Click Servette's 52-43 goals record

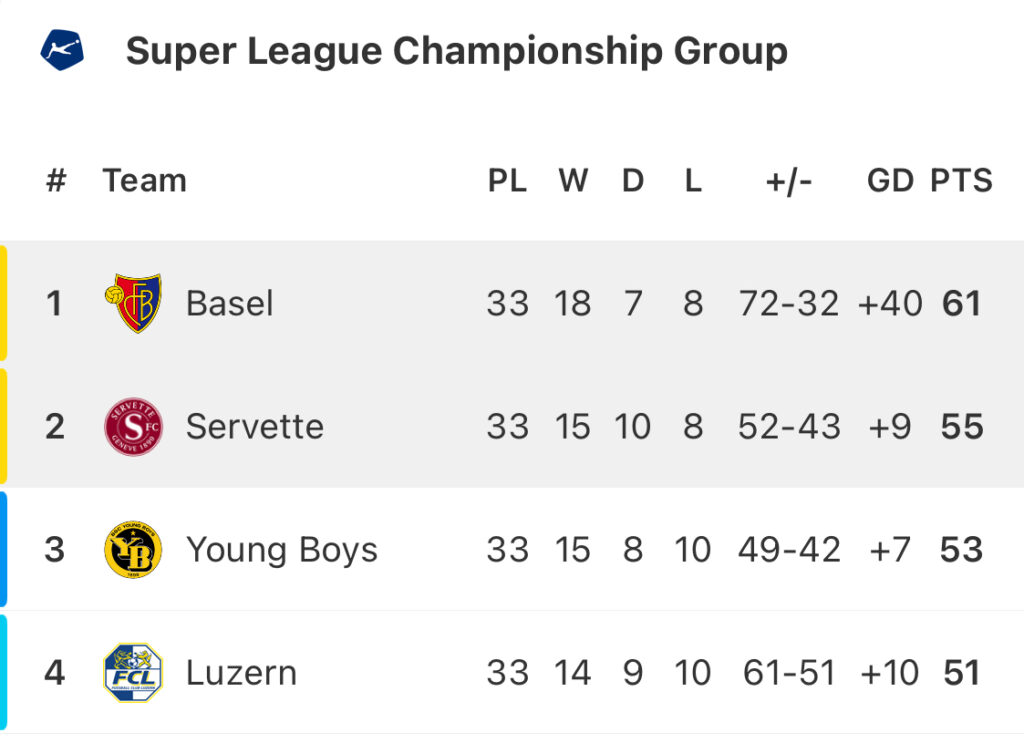[x=789, y=427]
